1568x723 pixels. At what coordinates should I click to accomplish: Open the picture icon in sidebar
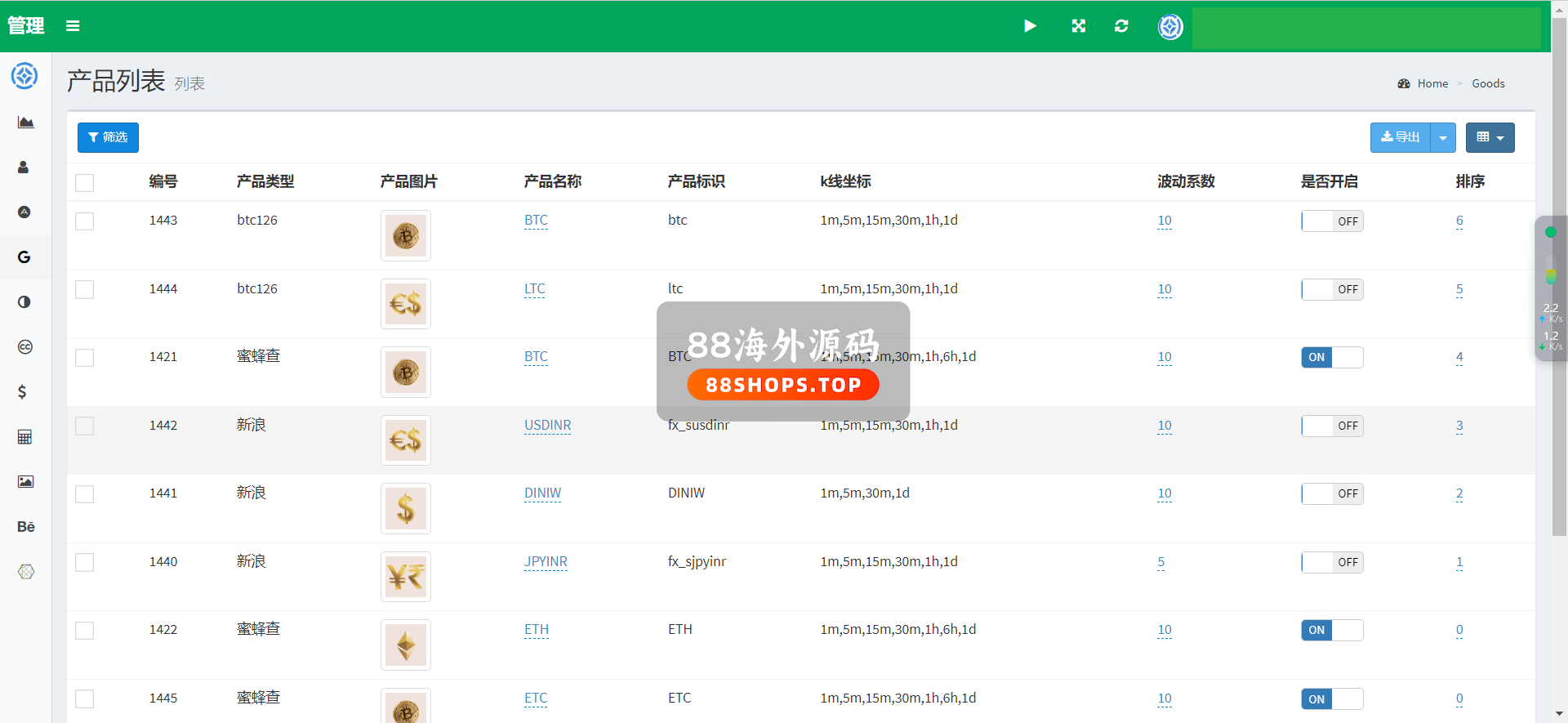tap(25, 482)
